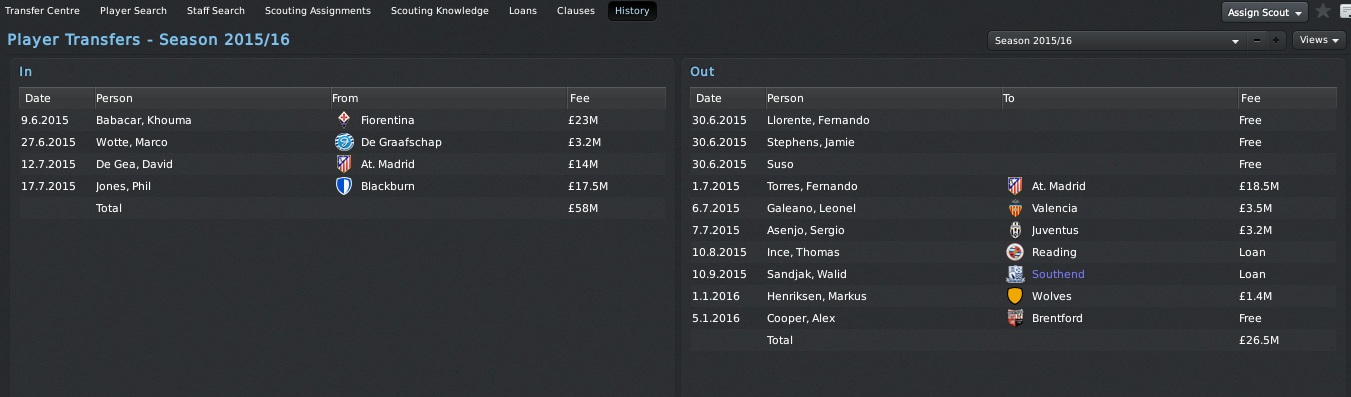
Task: Click the De Graafschap club badge
Action: coord(344,142)
